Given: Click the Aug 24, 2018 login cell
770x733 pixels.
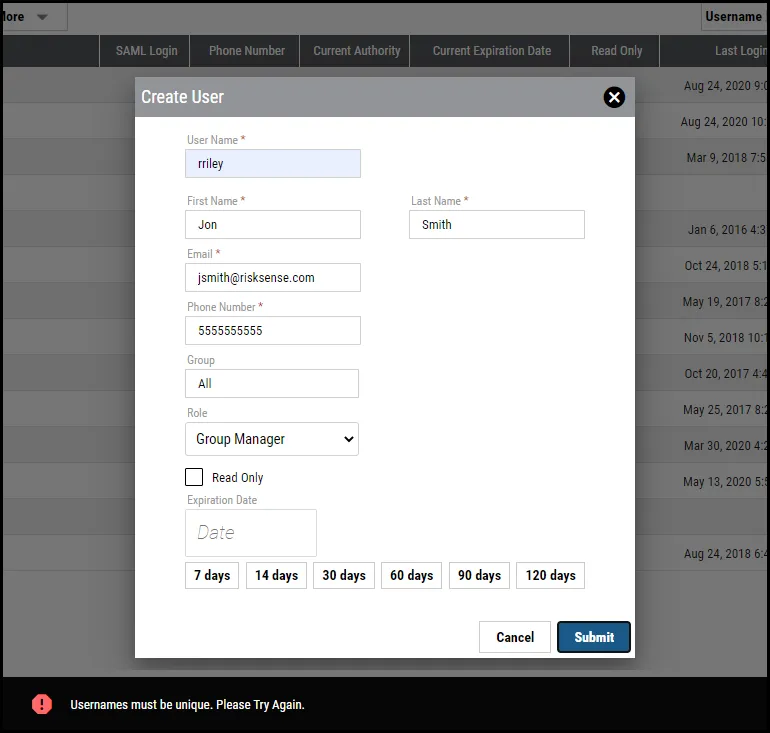Looking at the screenshot, I should [x=725, y=554].
